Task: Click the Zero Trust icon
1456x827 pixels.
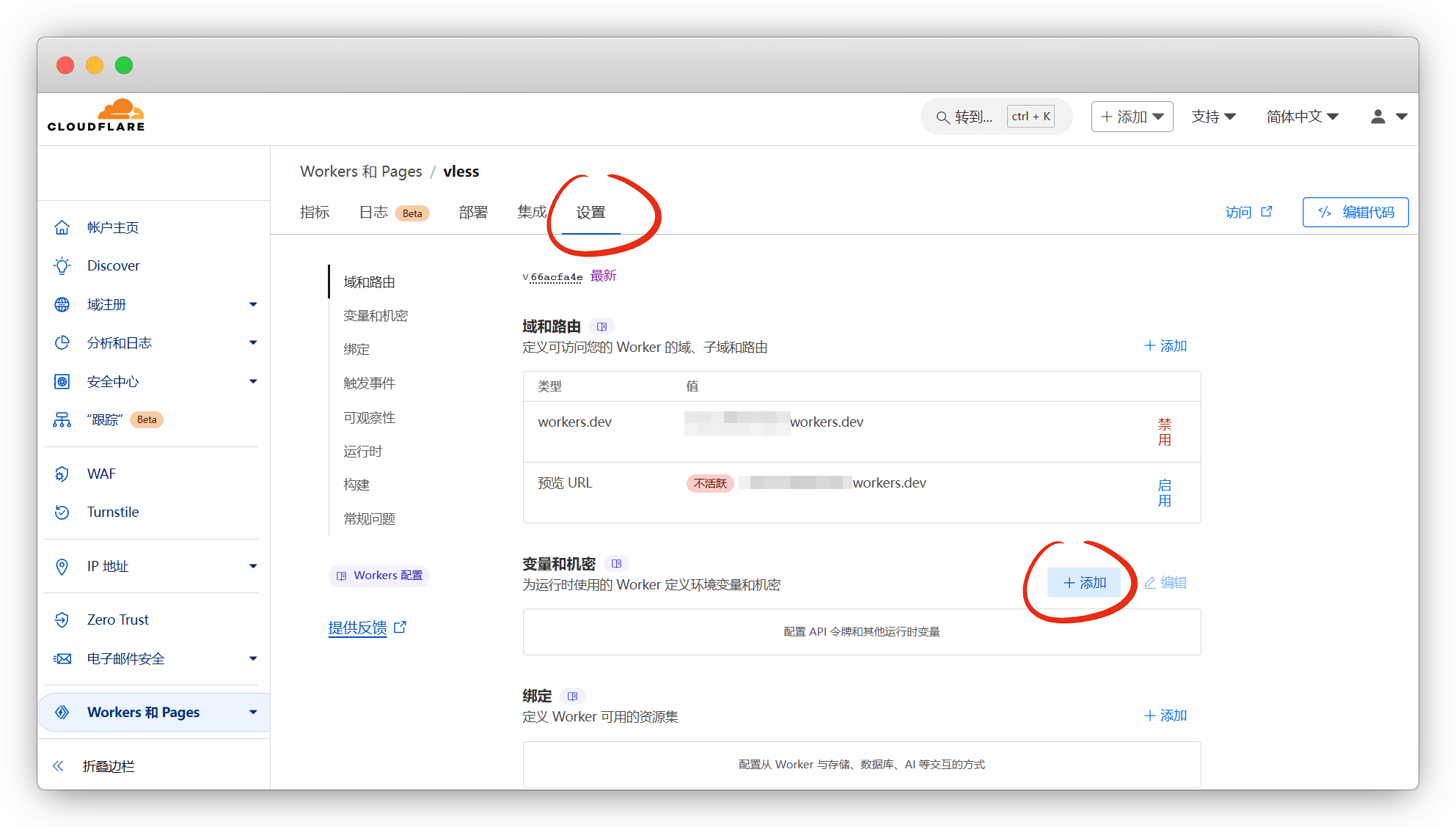Action: click(62, 620)
